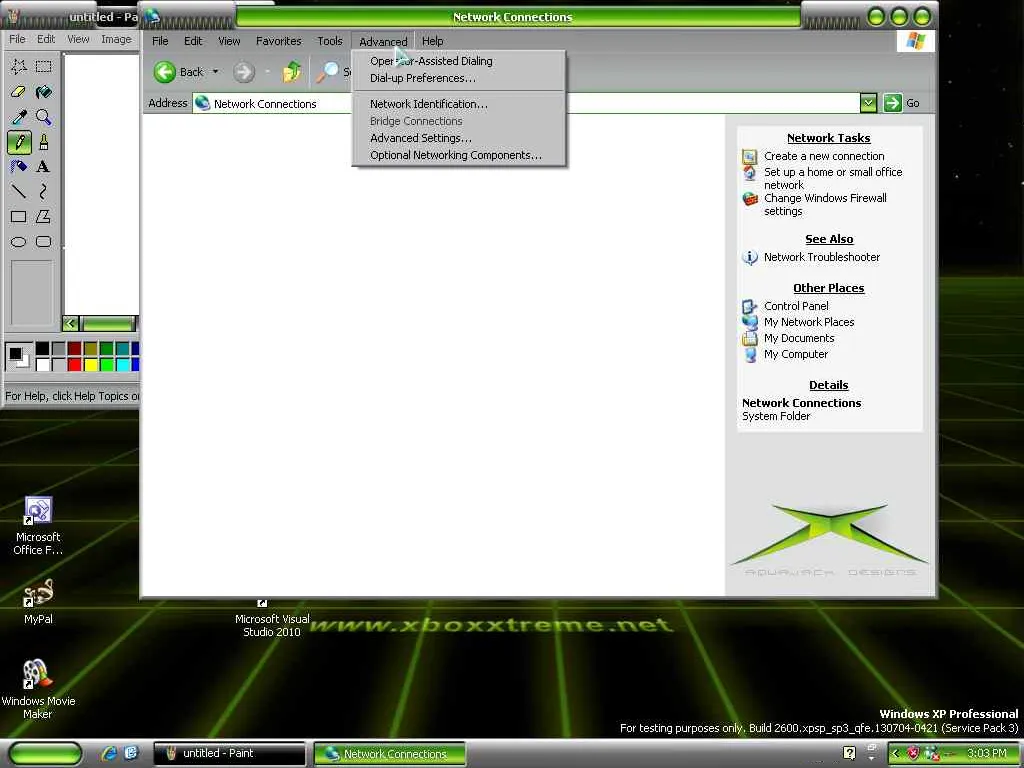
Task: Click the Go button beside address bar
Action: click(x=902, y=103)
